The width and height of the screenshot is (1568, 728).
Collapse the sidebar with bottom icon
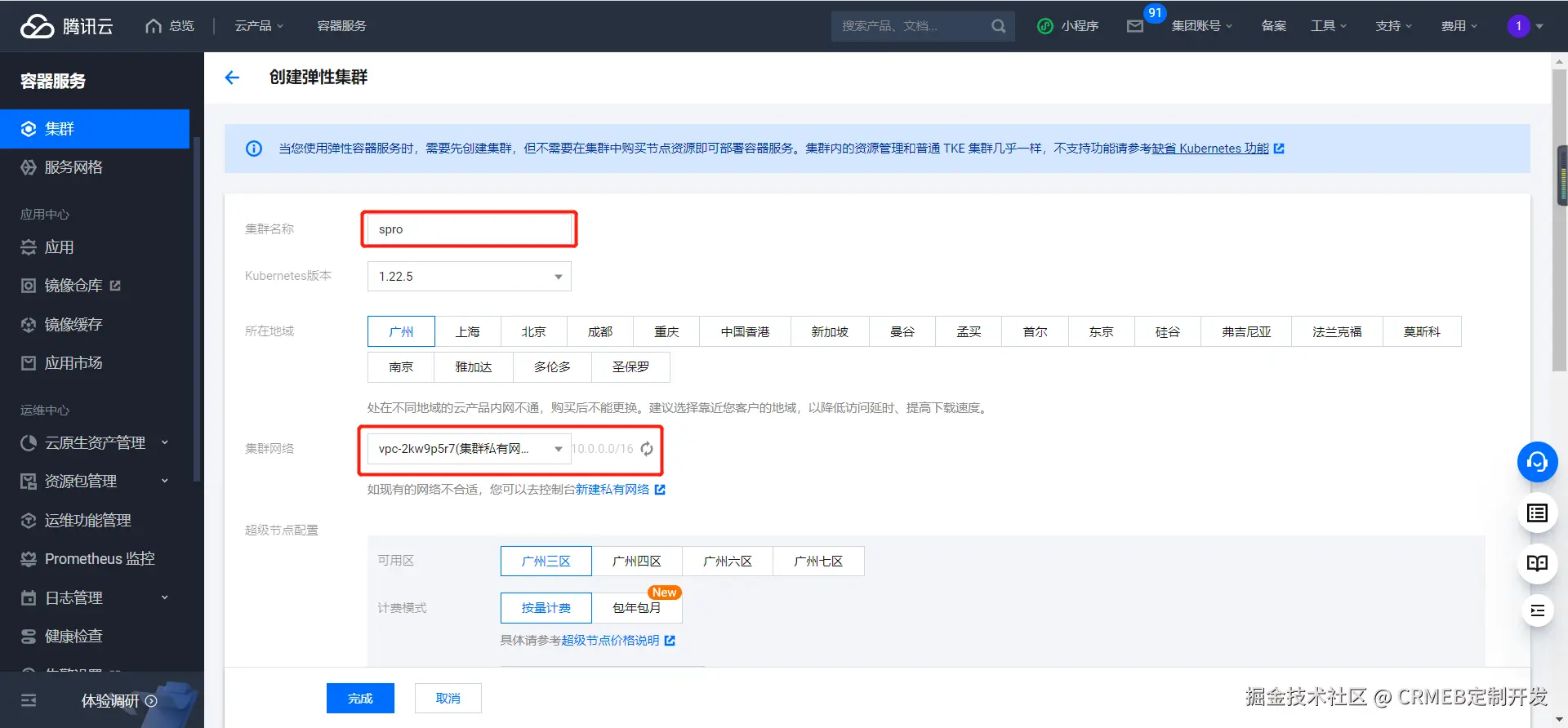pos(29,700)
